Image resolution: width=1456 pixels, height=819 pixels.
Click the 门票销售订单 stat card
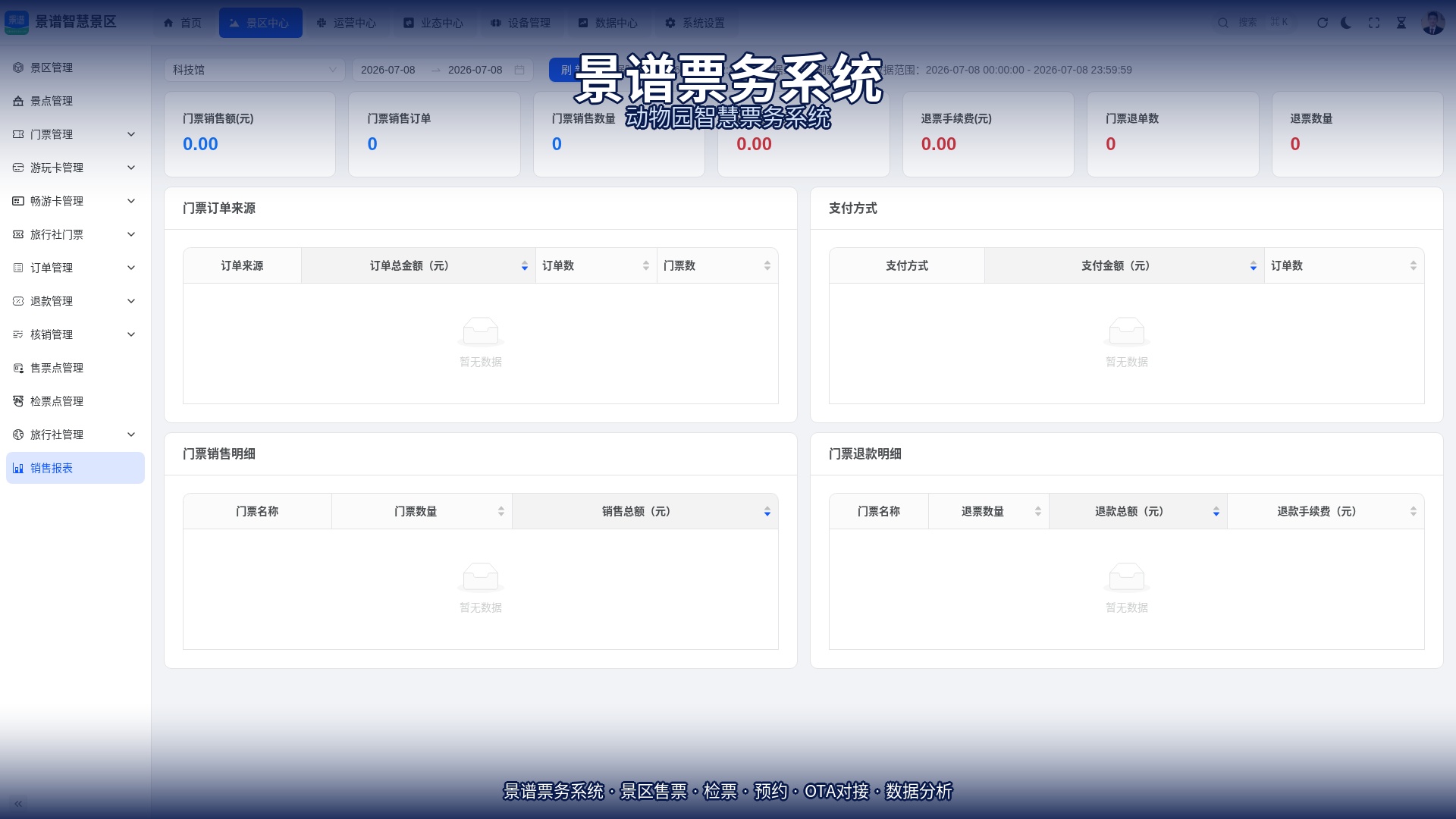(x=435, y=134)
